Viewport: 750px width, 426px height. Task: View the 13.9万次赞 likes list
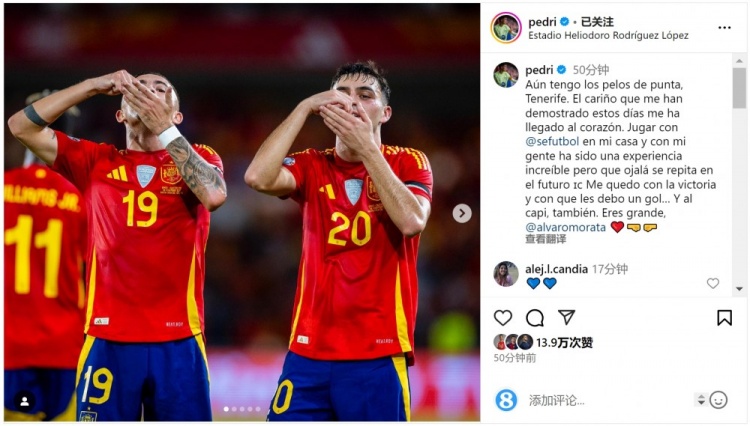point(564,342)
